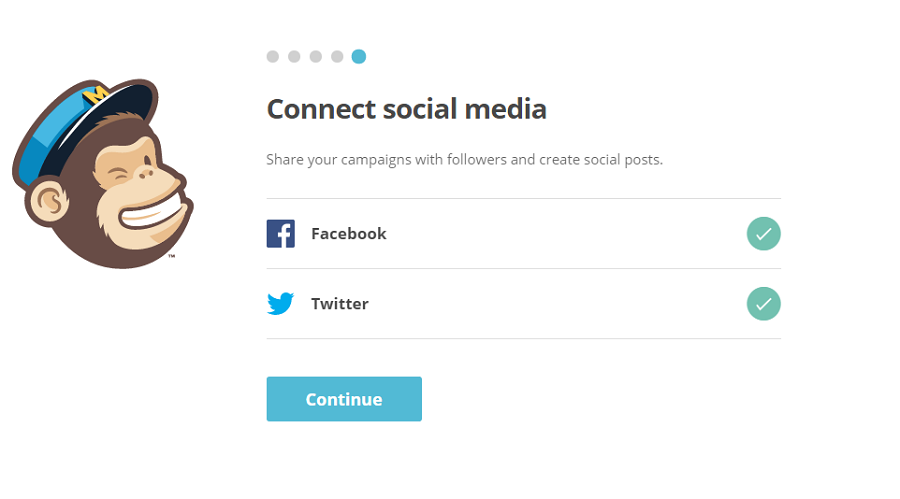Screen dimensions: 900x499
Task: Click the TM trademark symbol beside the logo
Action: click(x=172, y=256)
